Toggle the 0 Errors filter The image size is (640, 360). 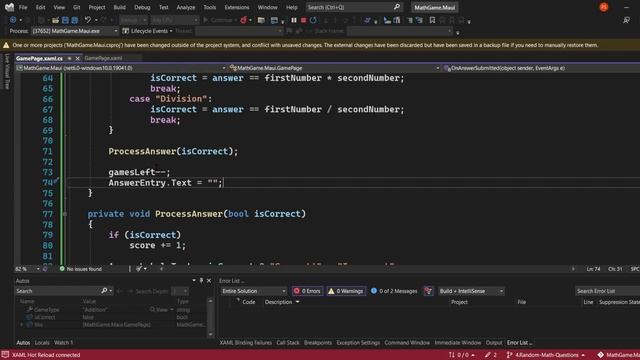tap(307, 291)
